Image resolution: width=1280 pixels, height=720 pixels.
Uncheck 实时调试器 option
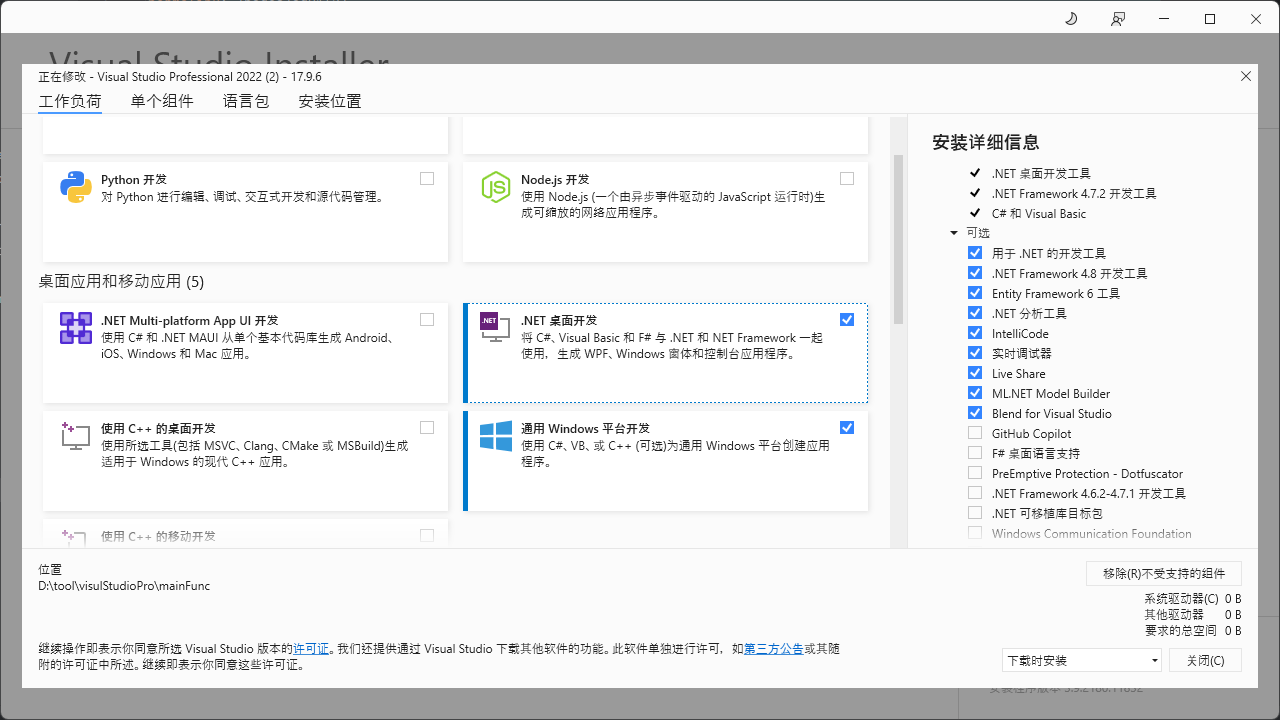[x=975, y=353]
